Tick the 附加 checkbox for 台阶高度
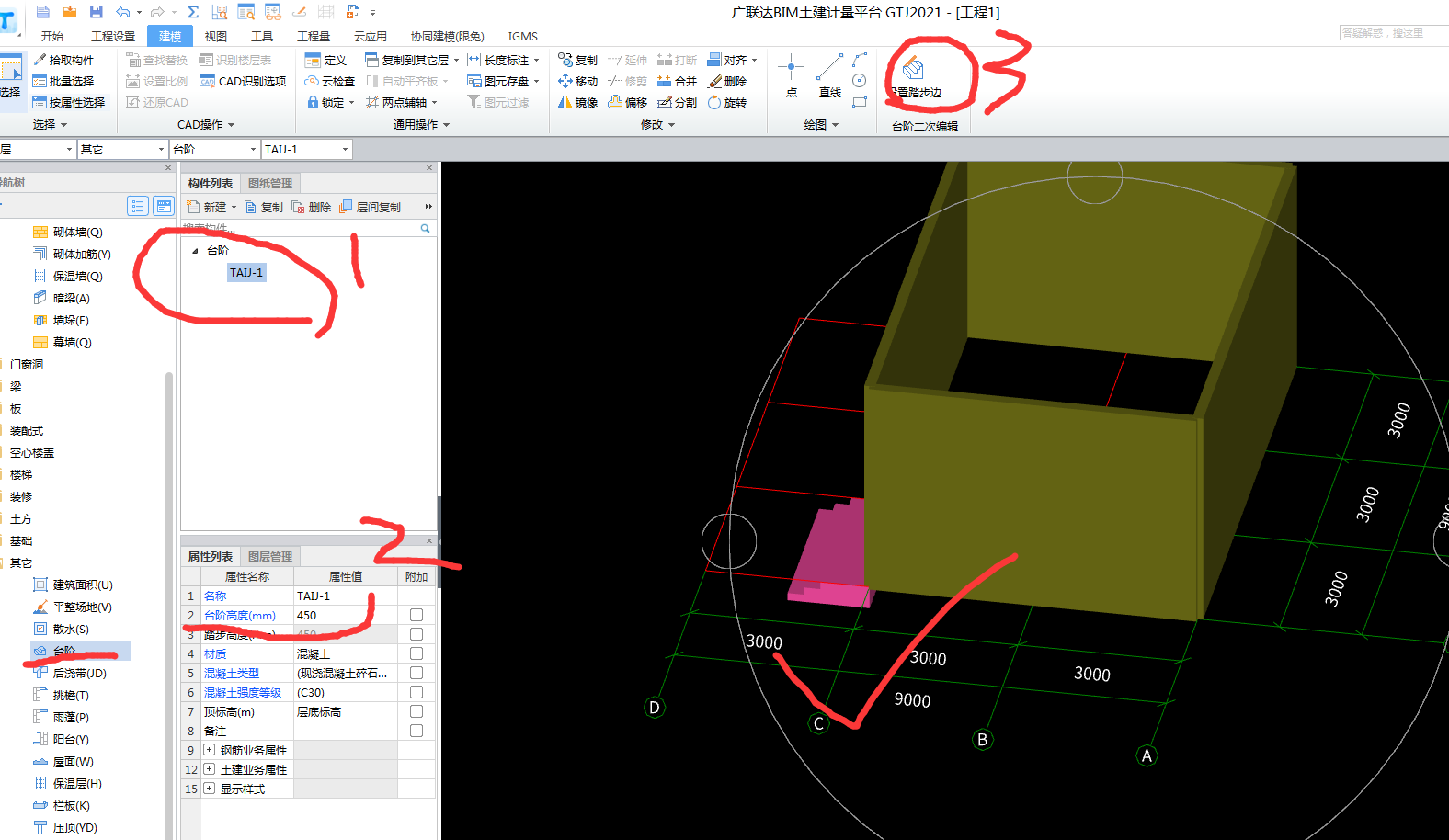Screen dimensions: 1449x840 [416, 615]
